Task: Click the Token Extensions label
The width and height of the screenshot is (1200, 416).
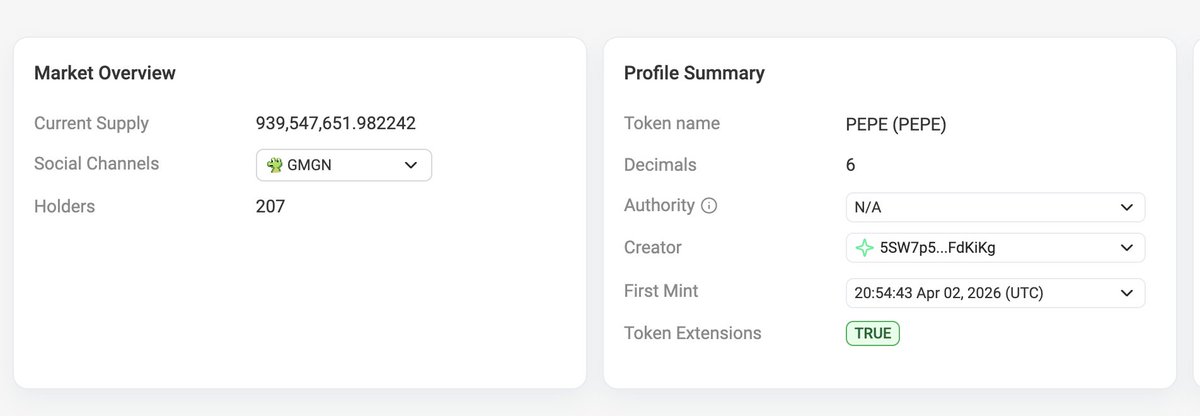Action: 692,333
